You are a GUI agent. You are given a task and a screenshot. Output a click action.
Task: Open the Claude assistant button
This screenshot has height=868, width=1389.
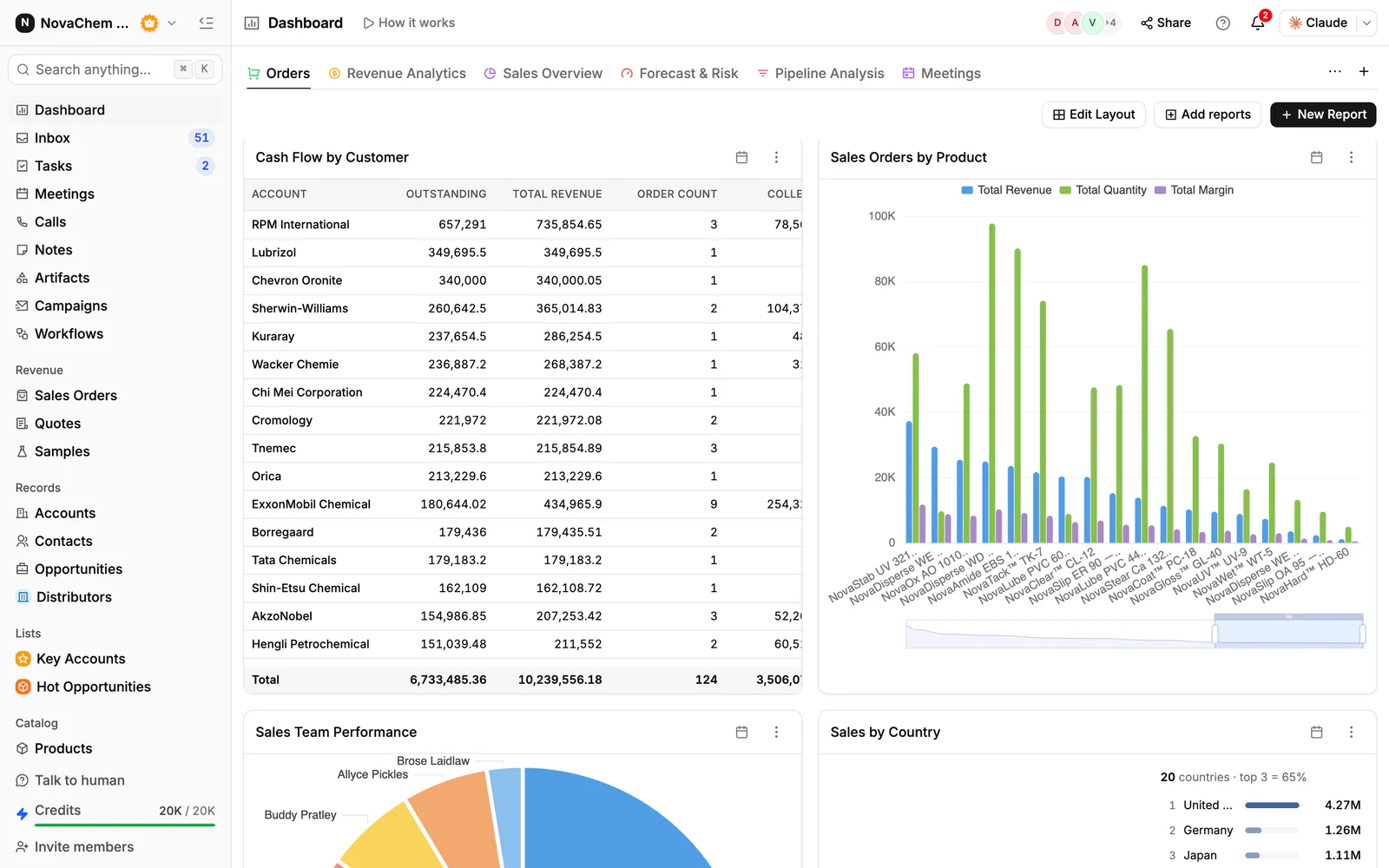pyautogui.click(x=1318, y=23)
